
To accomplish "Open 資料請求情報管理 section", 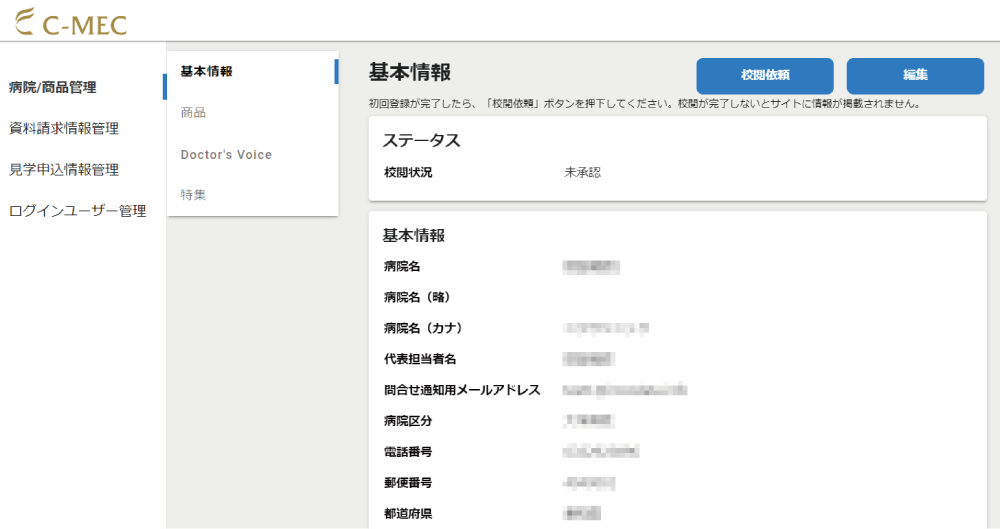I will (x=64, y=128).
